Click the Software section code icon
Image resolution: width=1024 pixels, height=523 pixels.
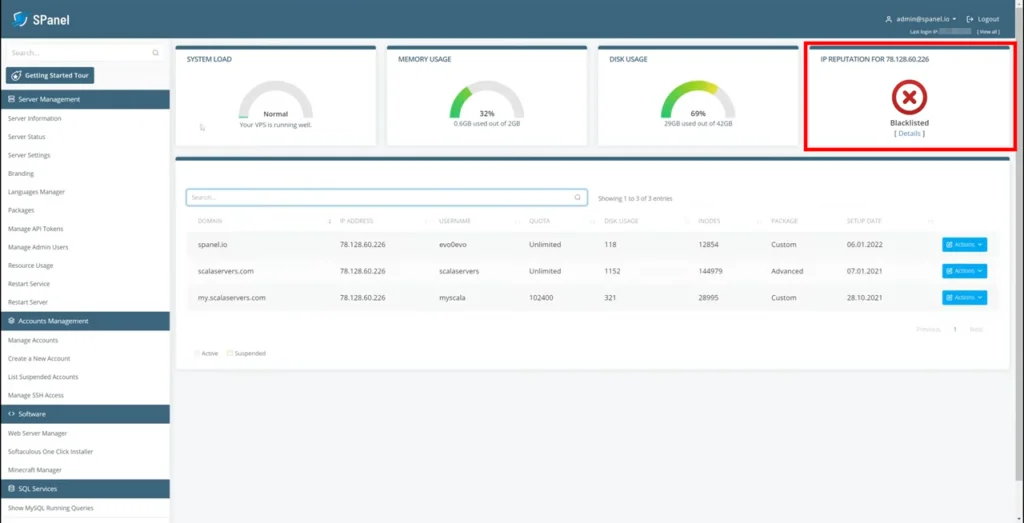click(x=11, y=414)
